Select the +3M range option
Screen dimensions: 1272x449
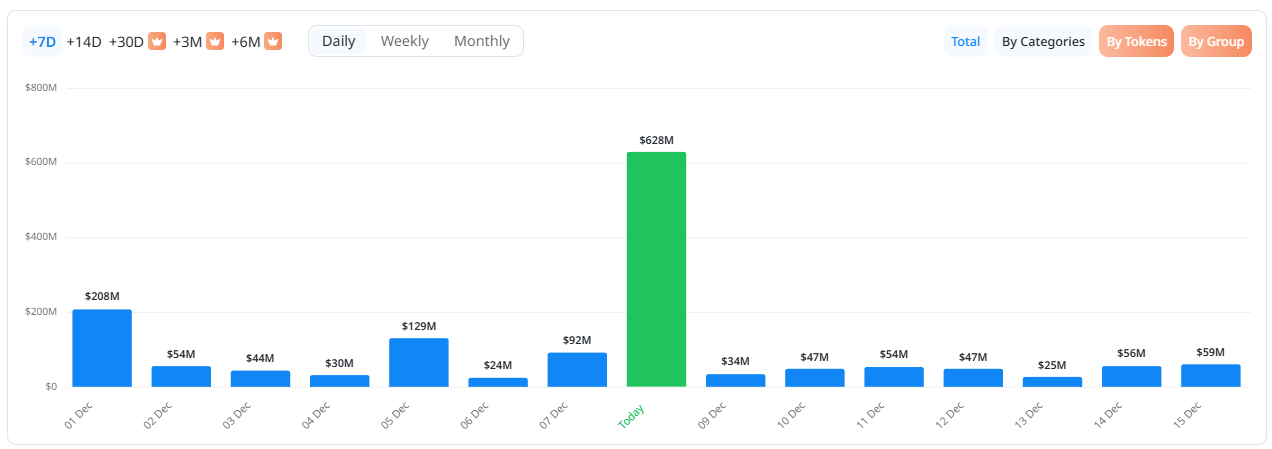point(187,42)
